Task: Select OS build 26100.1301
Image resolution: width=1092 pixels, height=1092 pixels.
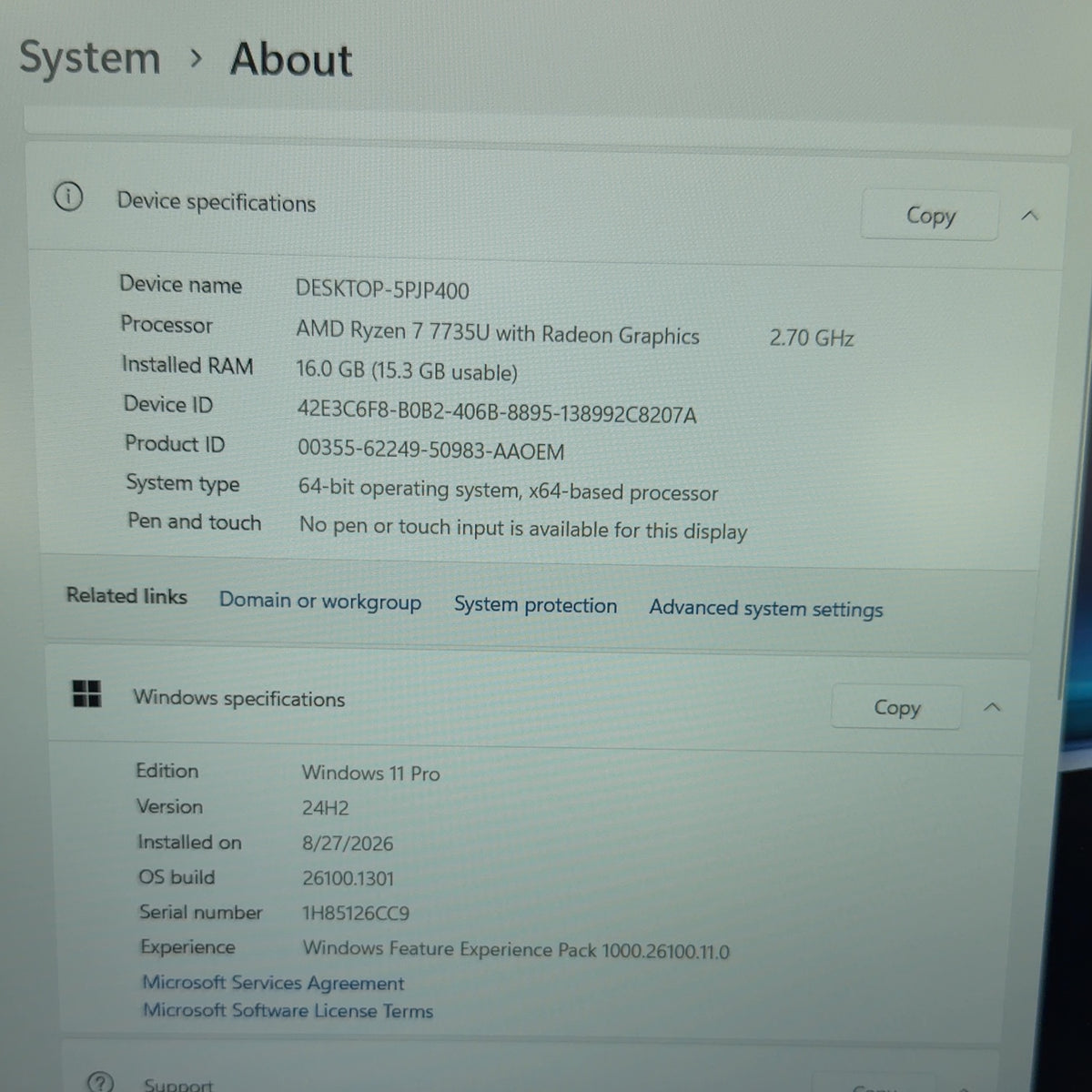Action: point(349,879)
